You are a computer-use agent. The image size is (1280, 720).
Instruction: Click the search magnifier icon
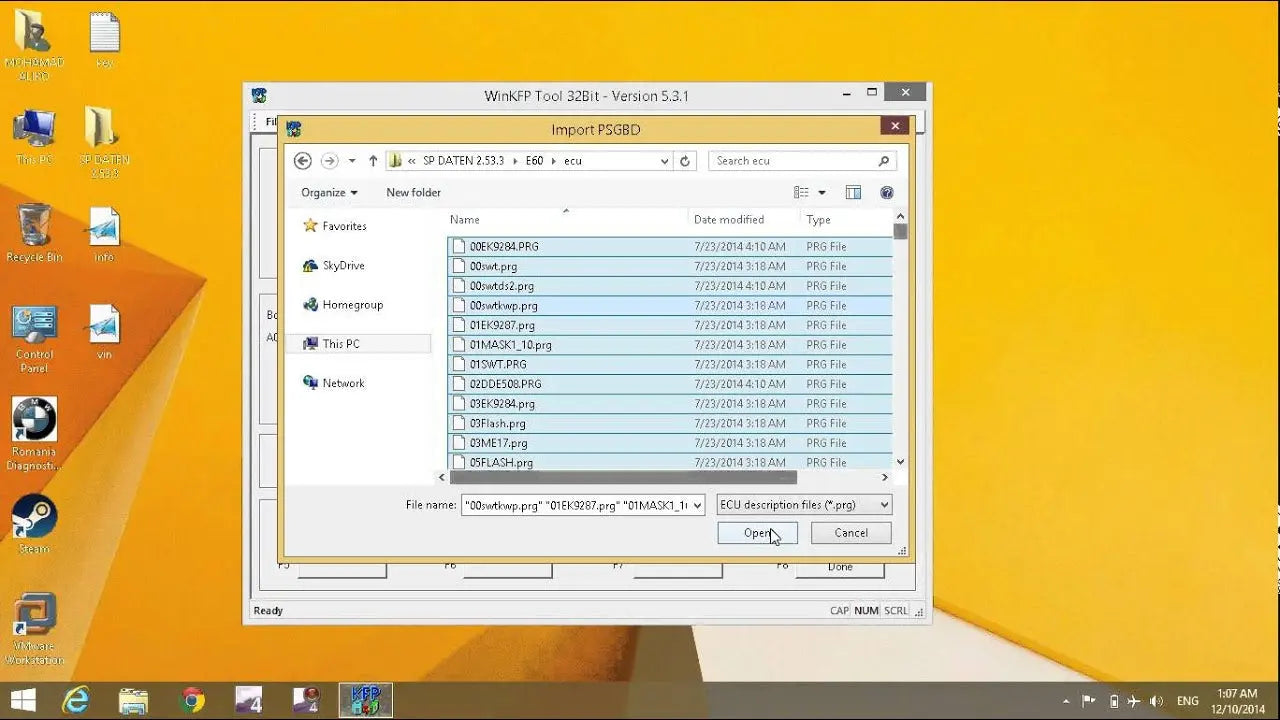point(884,160)
